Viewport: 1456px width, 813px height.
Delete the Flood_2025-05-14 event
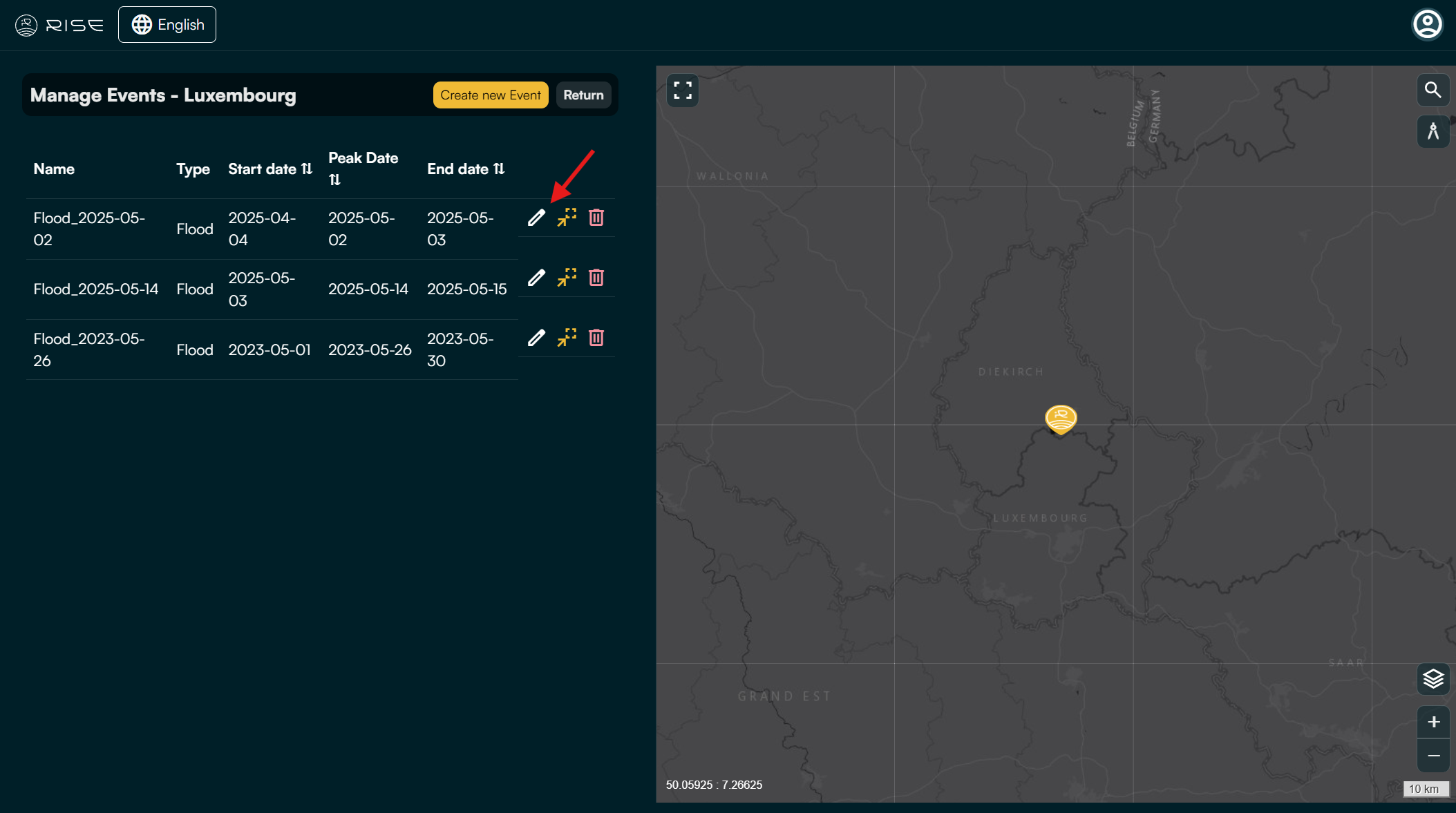[596, 278]
